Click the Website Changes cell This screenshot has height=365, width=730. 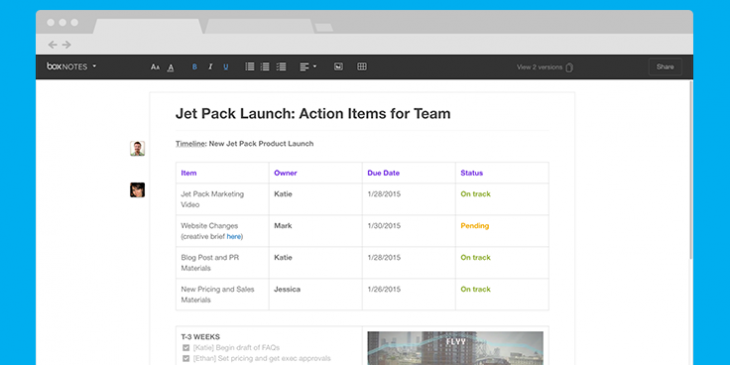(222, 231)
